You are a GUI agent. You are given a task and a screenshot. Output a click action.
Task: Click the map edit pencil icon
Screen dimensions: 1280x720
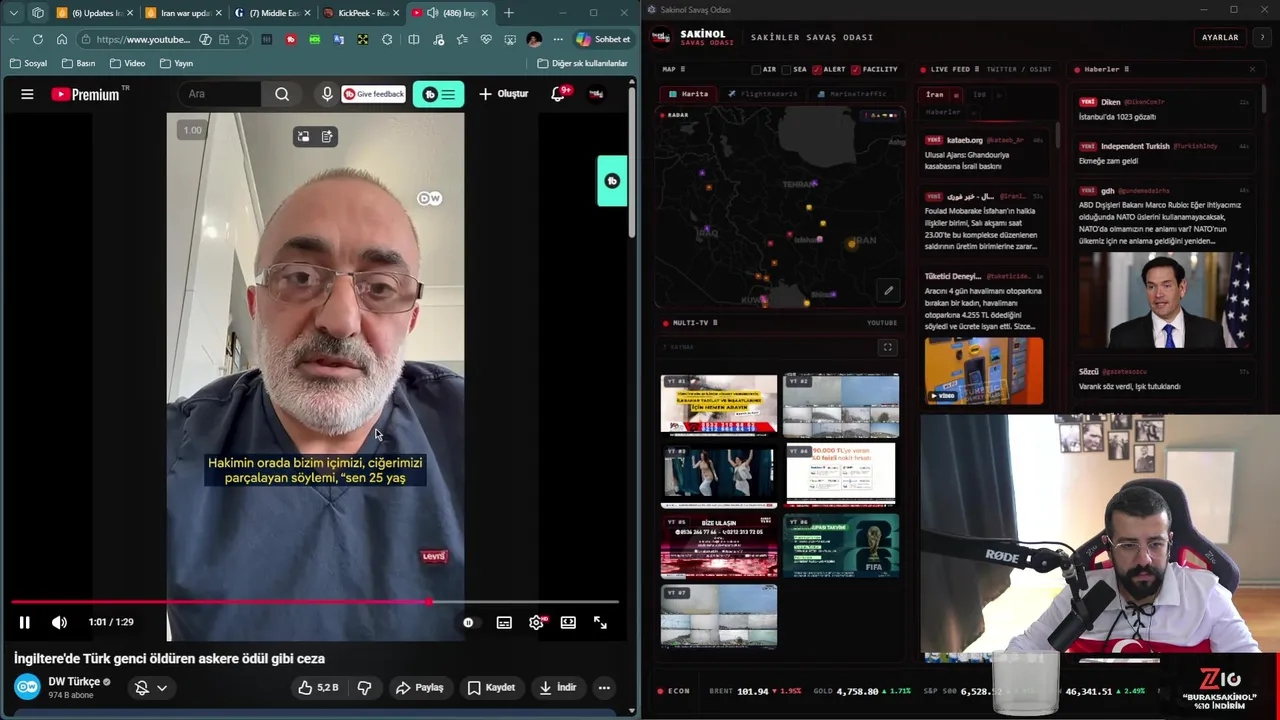pyautogui.click(x=888, y=291)
